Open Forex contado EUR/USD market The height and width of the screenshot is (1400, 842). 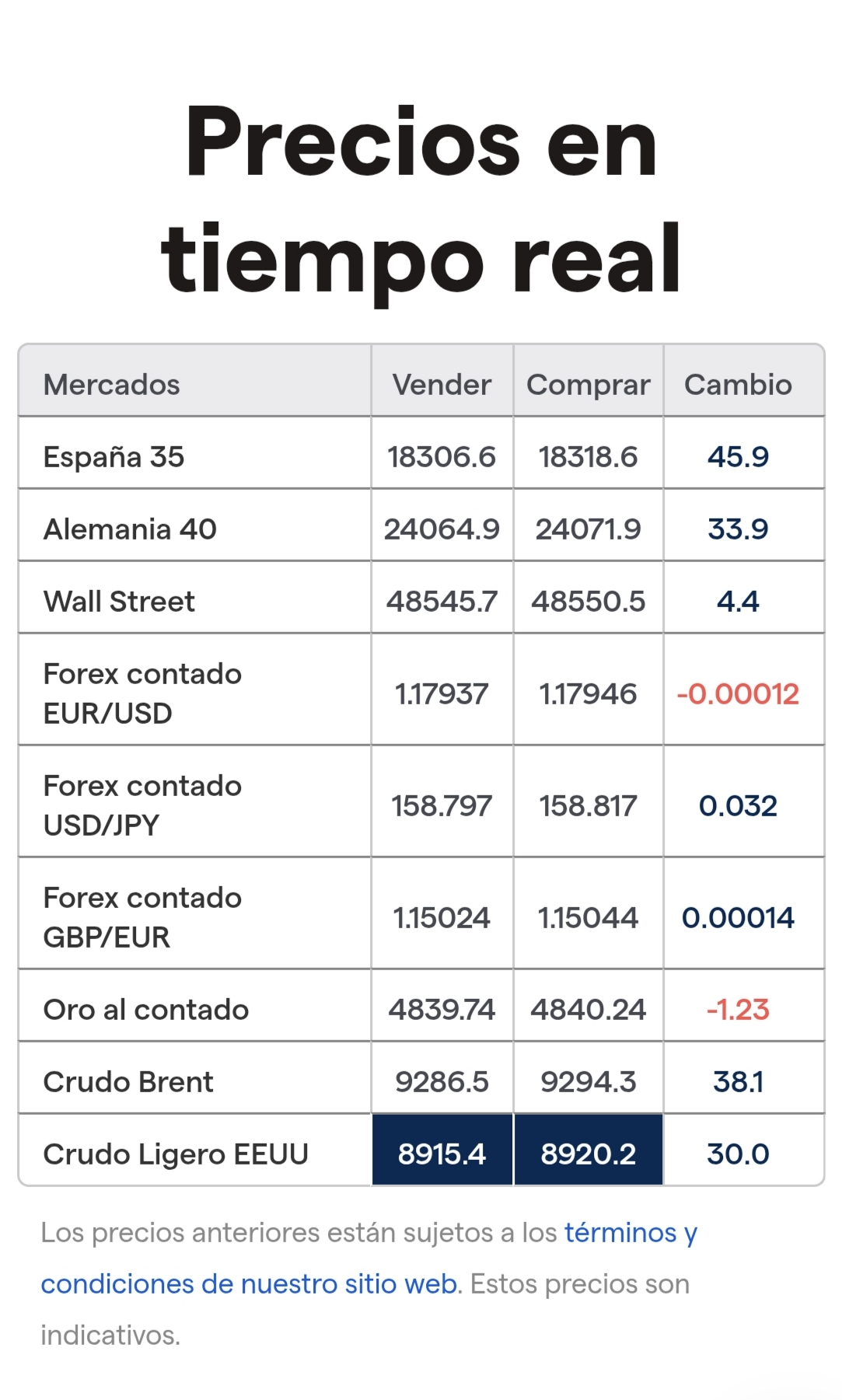142,693
